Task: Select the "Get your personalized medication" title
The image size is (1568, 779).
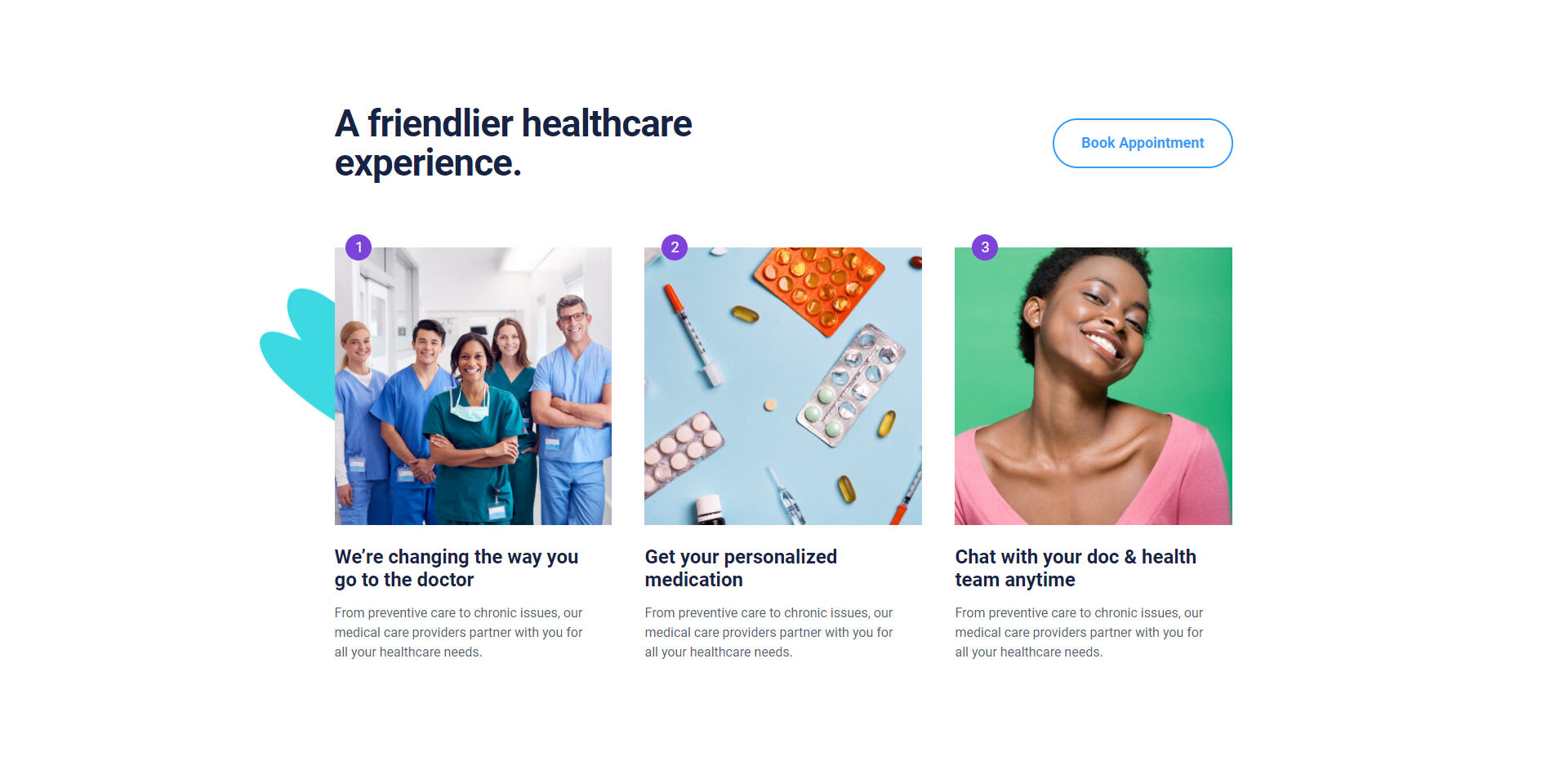Action: (x=740, y=568)
